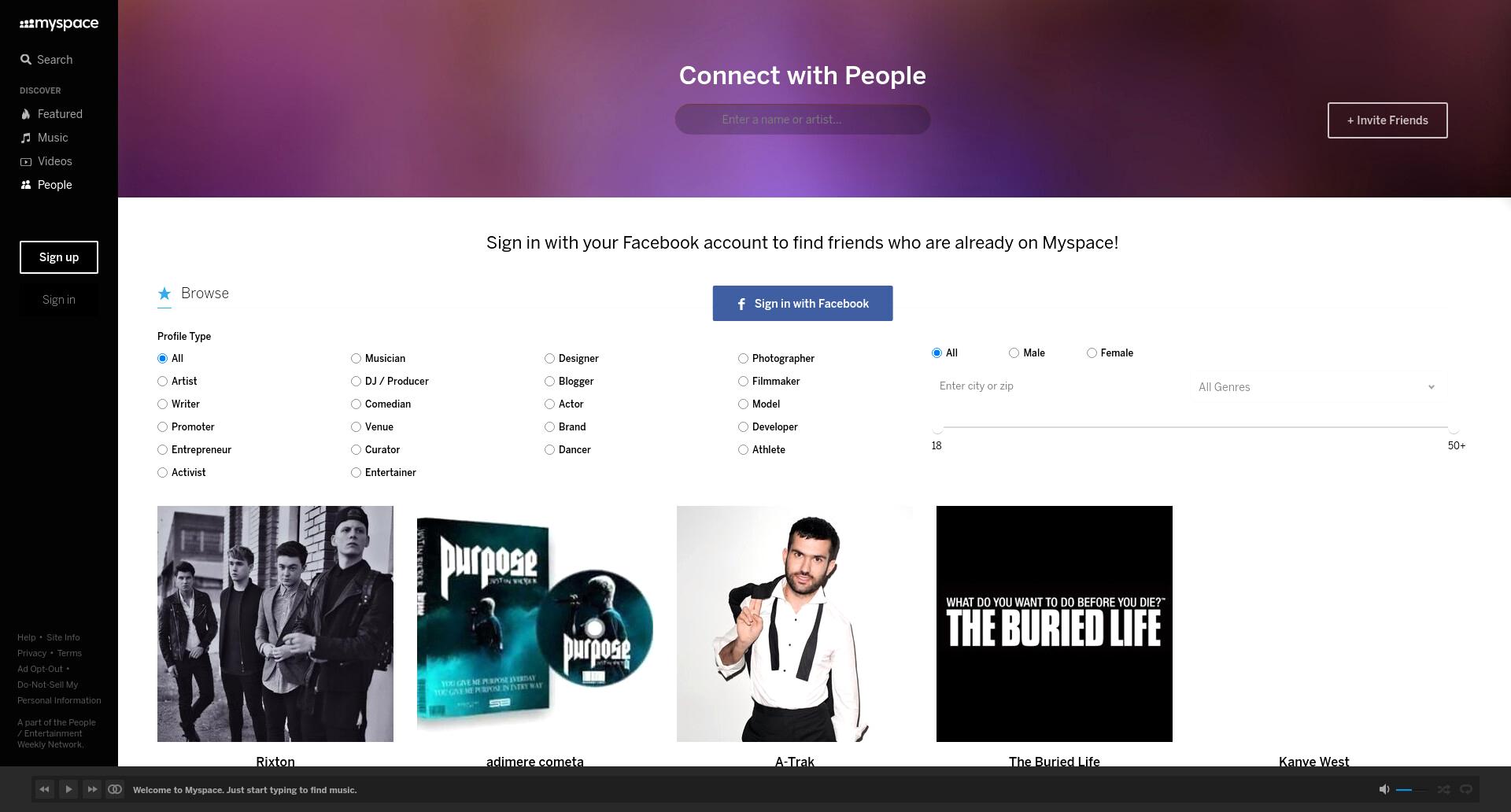Select Musician profile type
The height and width of the screenshot is (812, 1511).
(x=357, y=359)
